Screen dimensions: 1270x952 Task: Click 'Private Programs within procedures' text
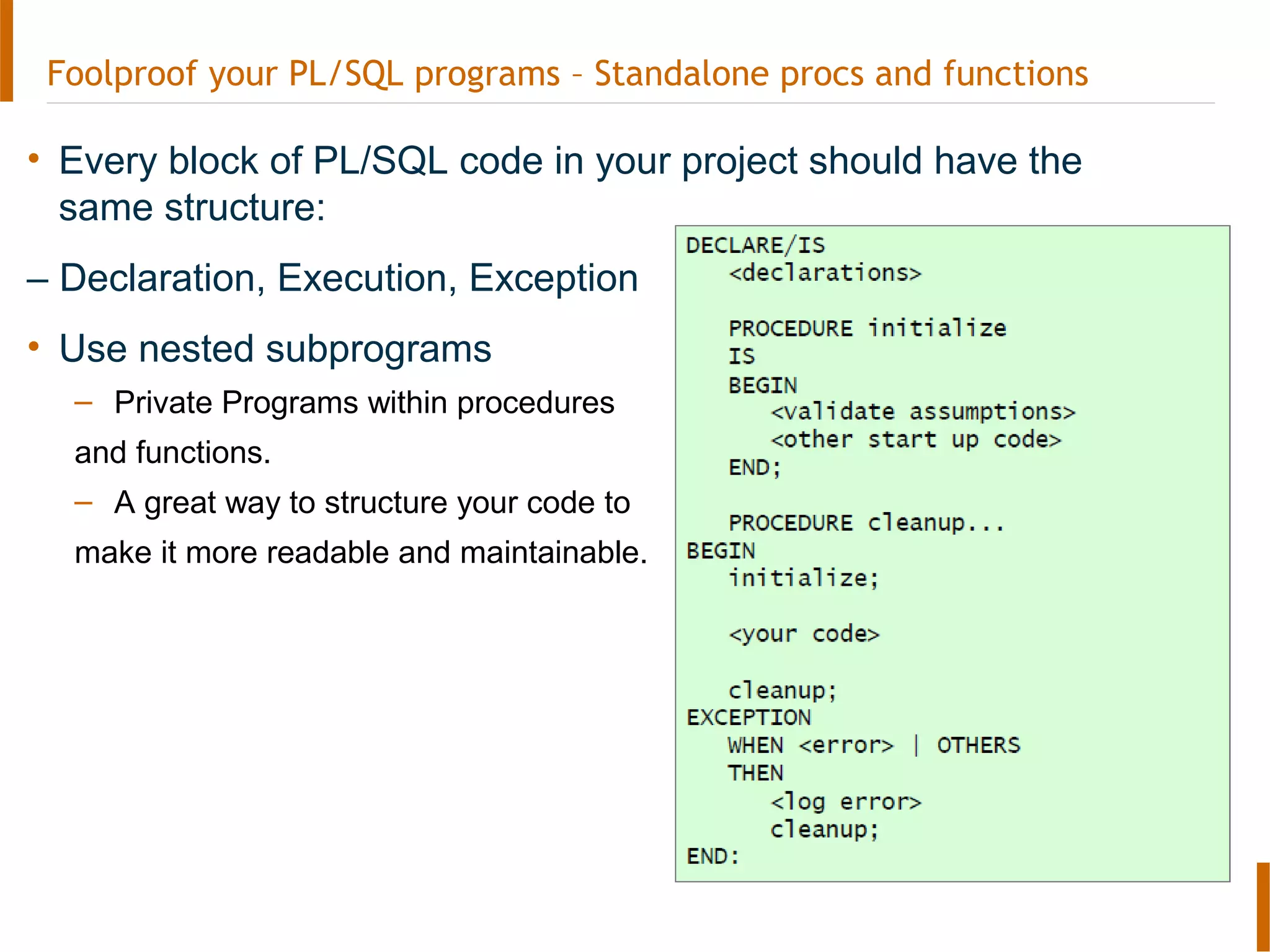coord(364,403)
